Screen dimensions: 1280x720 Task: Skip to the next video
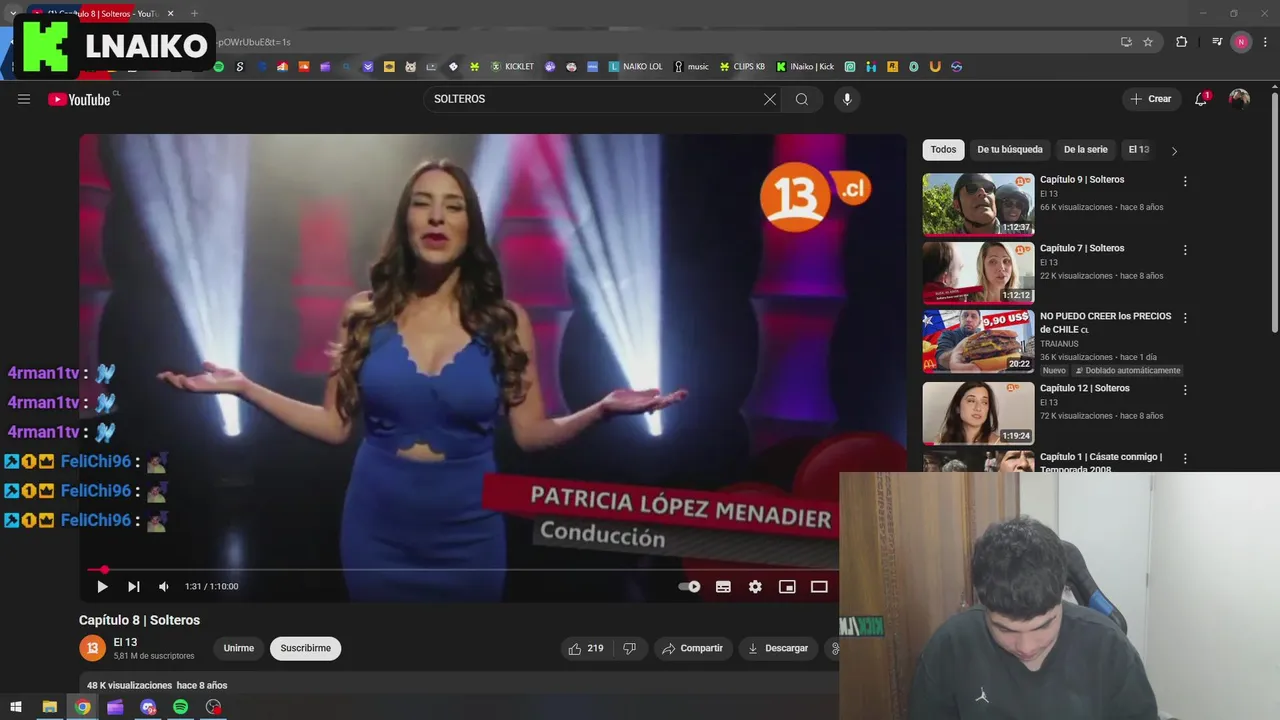[133, 587]
